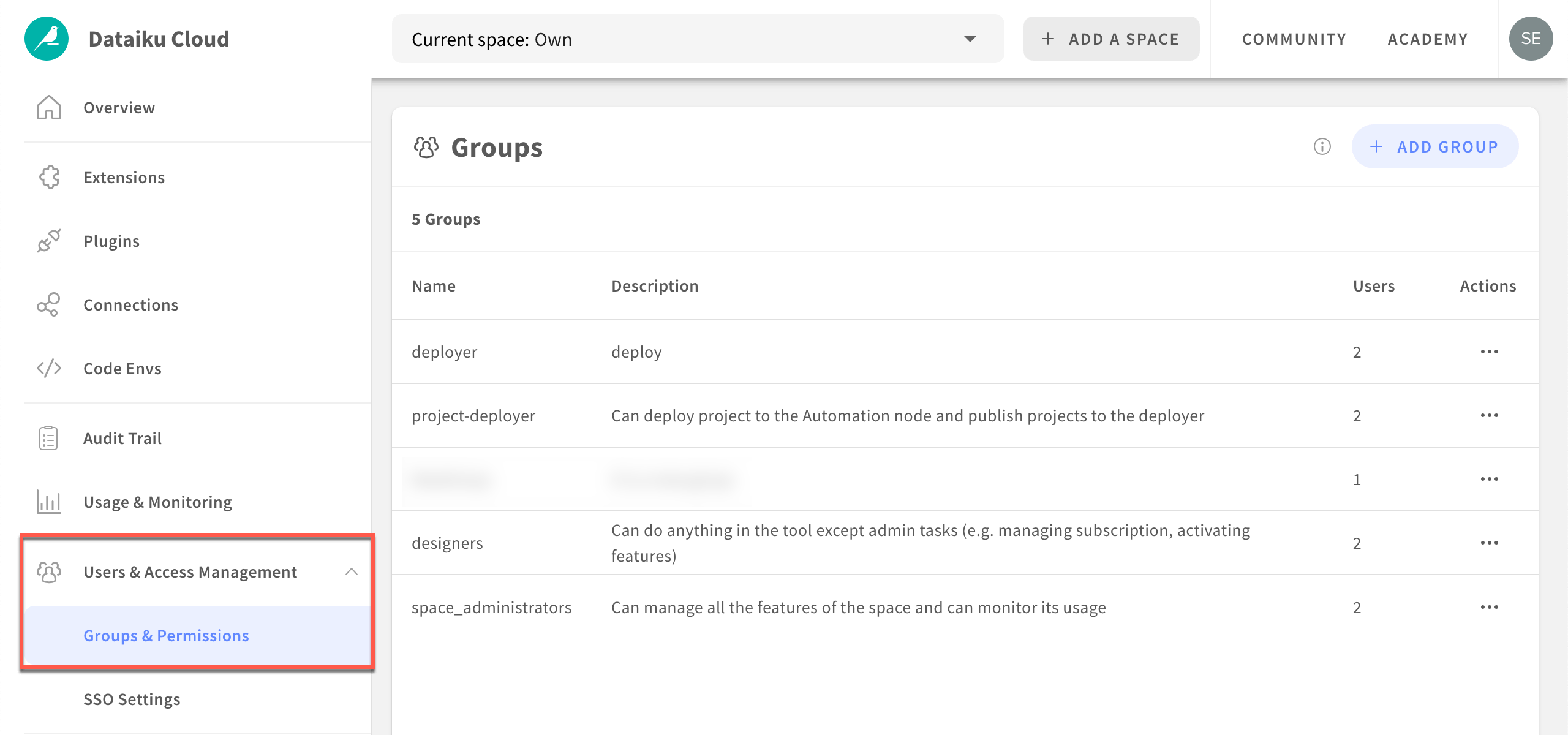Open Groups & Permissions page

[x=167, y=636]
